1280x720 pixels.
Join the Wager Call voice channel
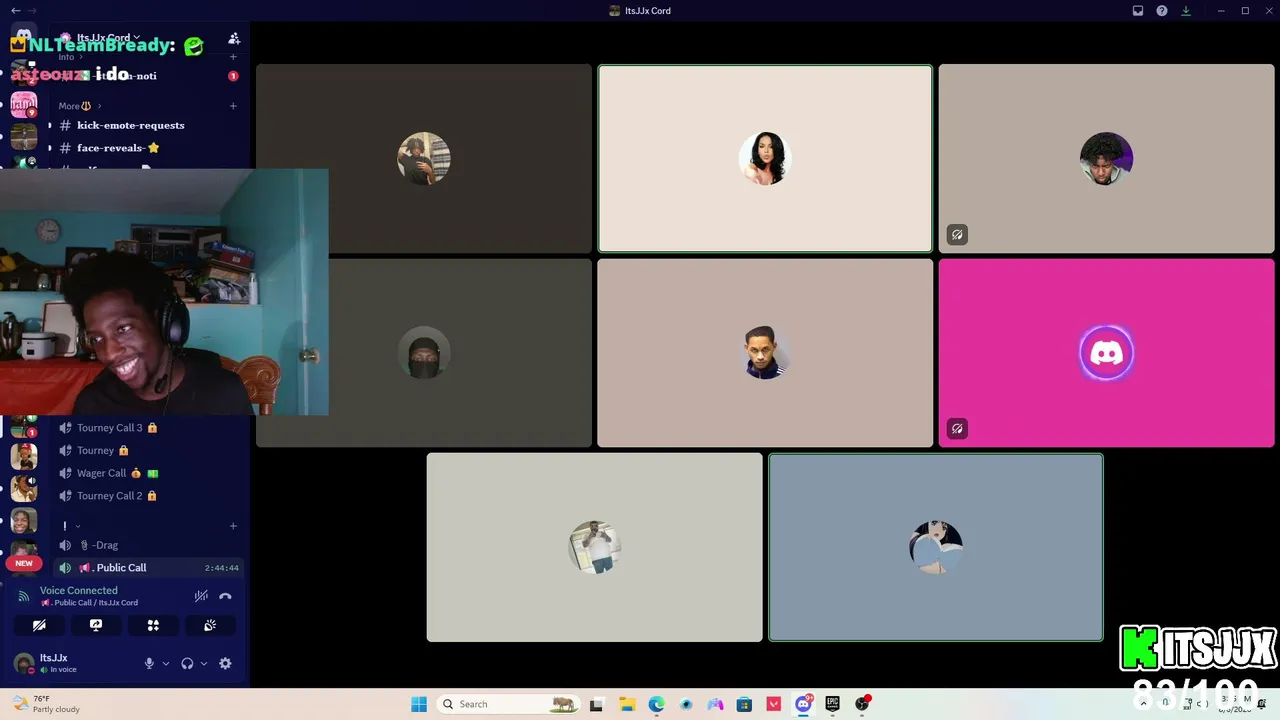pos(148,473)
